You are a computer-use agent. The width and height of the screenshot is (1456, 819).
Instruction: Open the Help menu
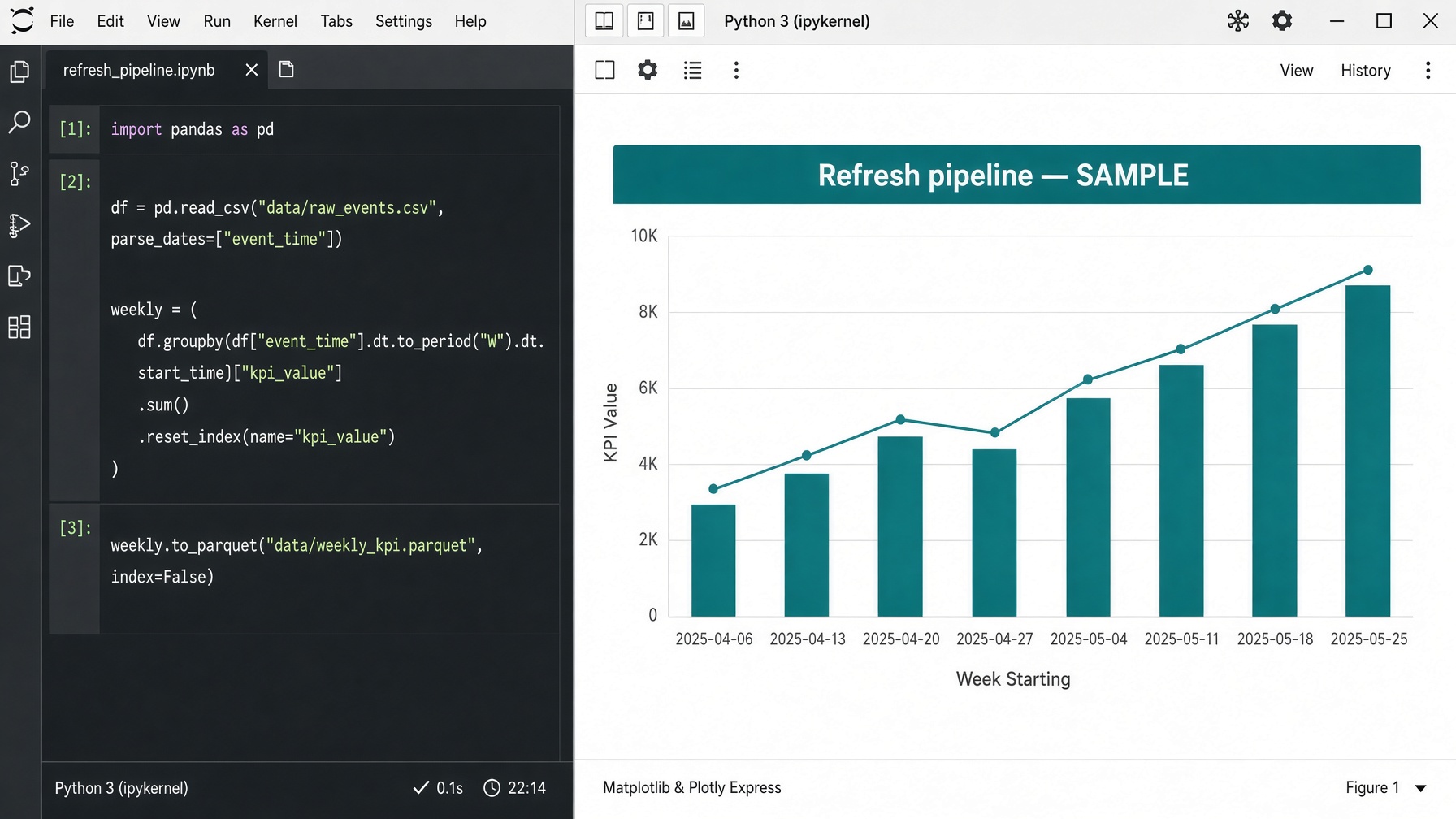[470, 21]
